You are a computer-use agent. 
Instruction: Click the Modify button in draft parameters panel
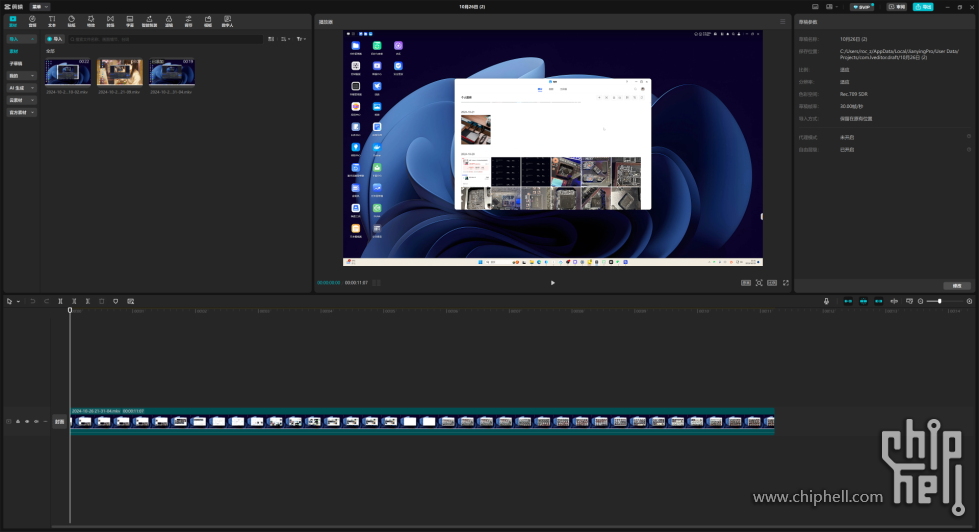(x=957, y=286)
